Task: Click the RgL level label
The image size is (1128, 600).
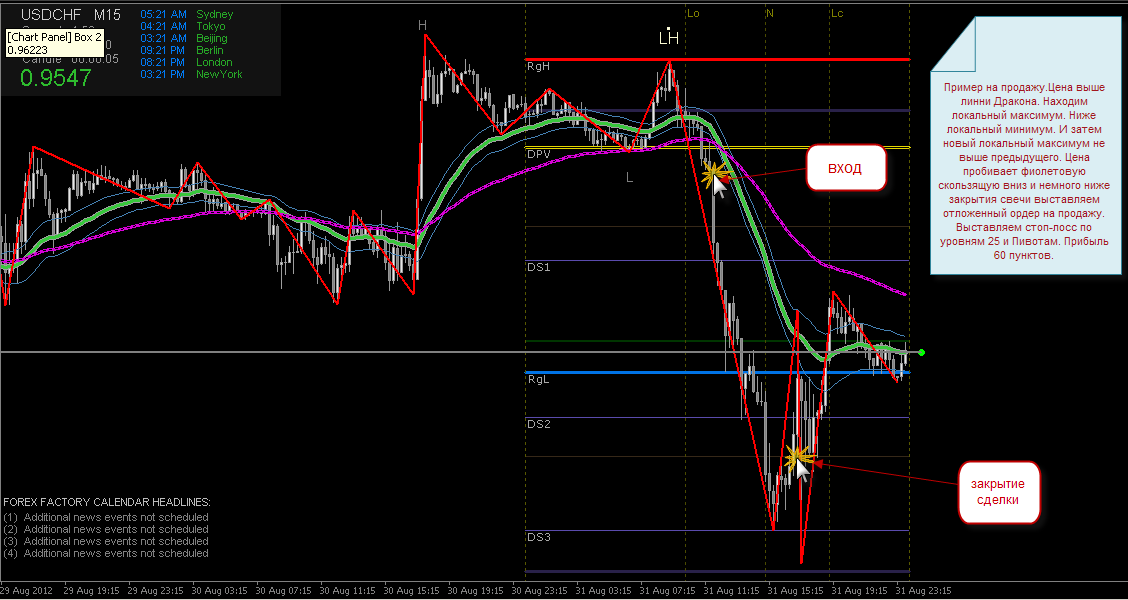Action: click(x=537, y=379)
